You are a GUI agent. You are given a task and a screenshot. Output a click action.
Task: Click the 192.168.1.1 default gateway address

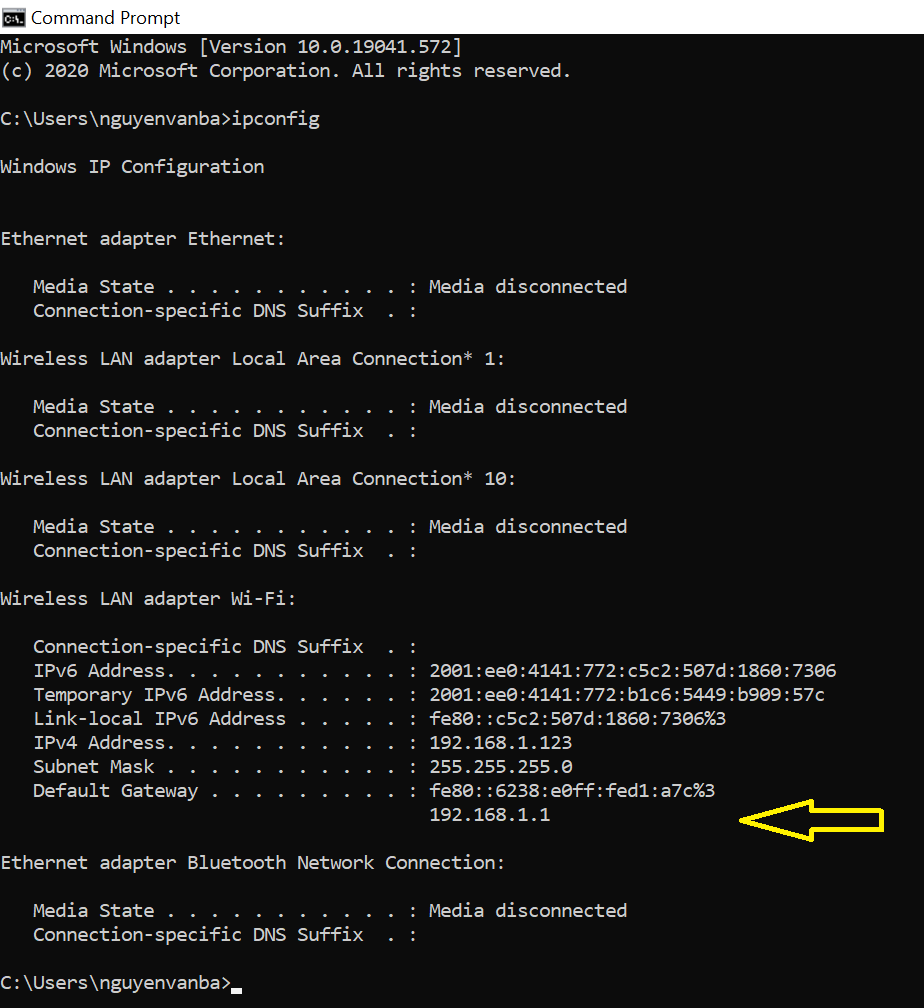[x=489, y=815]
